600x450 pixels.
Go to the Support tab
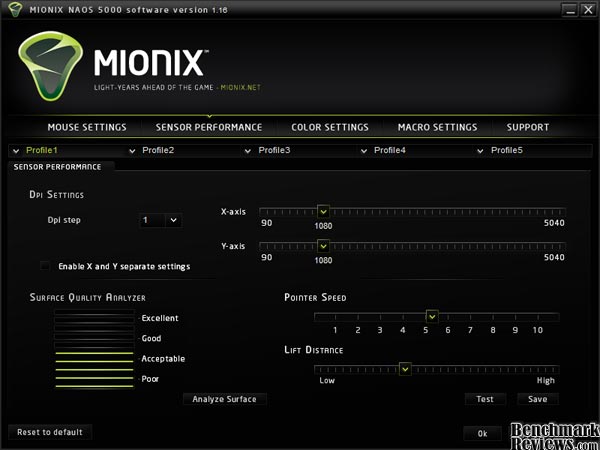528,127
